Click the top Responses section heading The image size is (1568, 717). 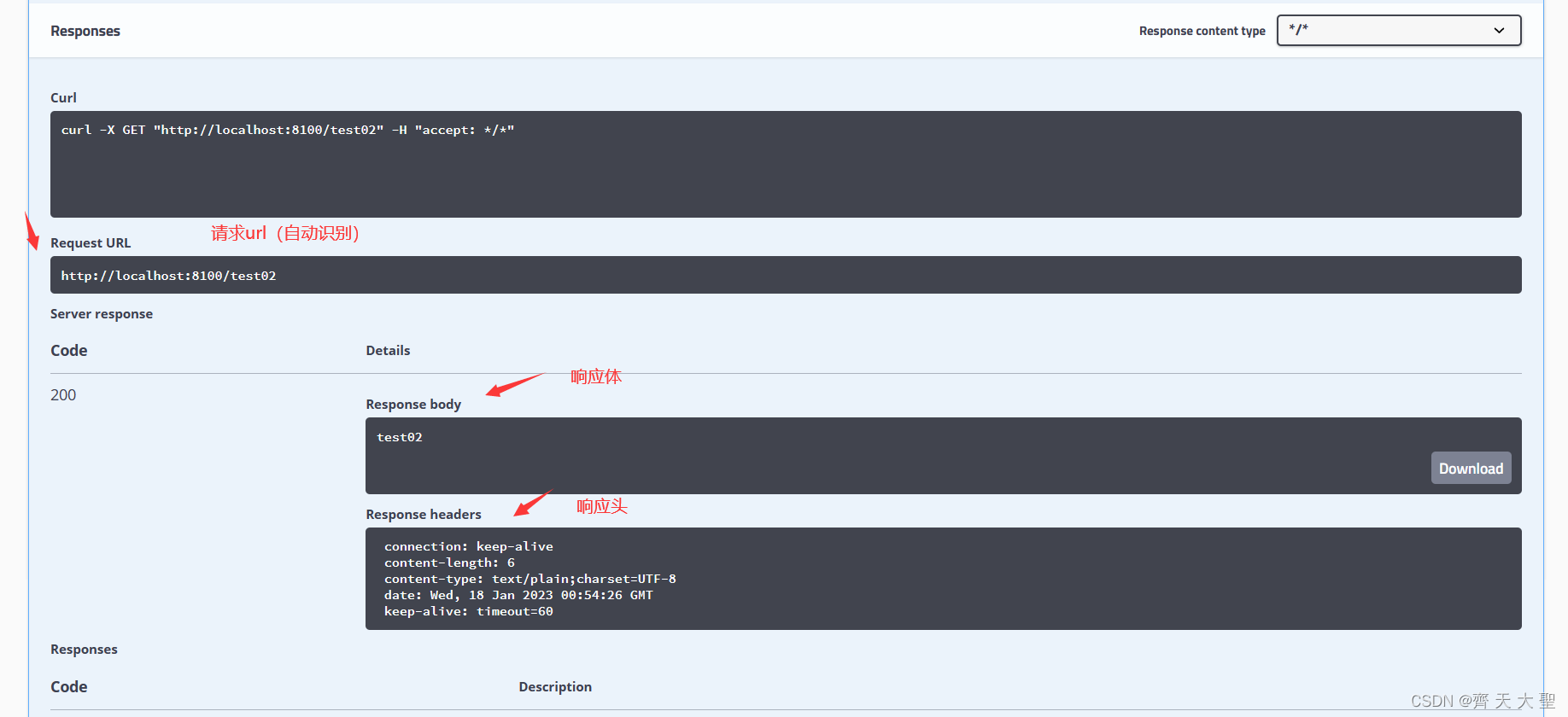(x=85, y=31)
